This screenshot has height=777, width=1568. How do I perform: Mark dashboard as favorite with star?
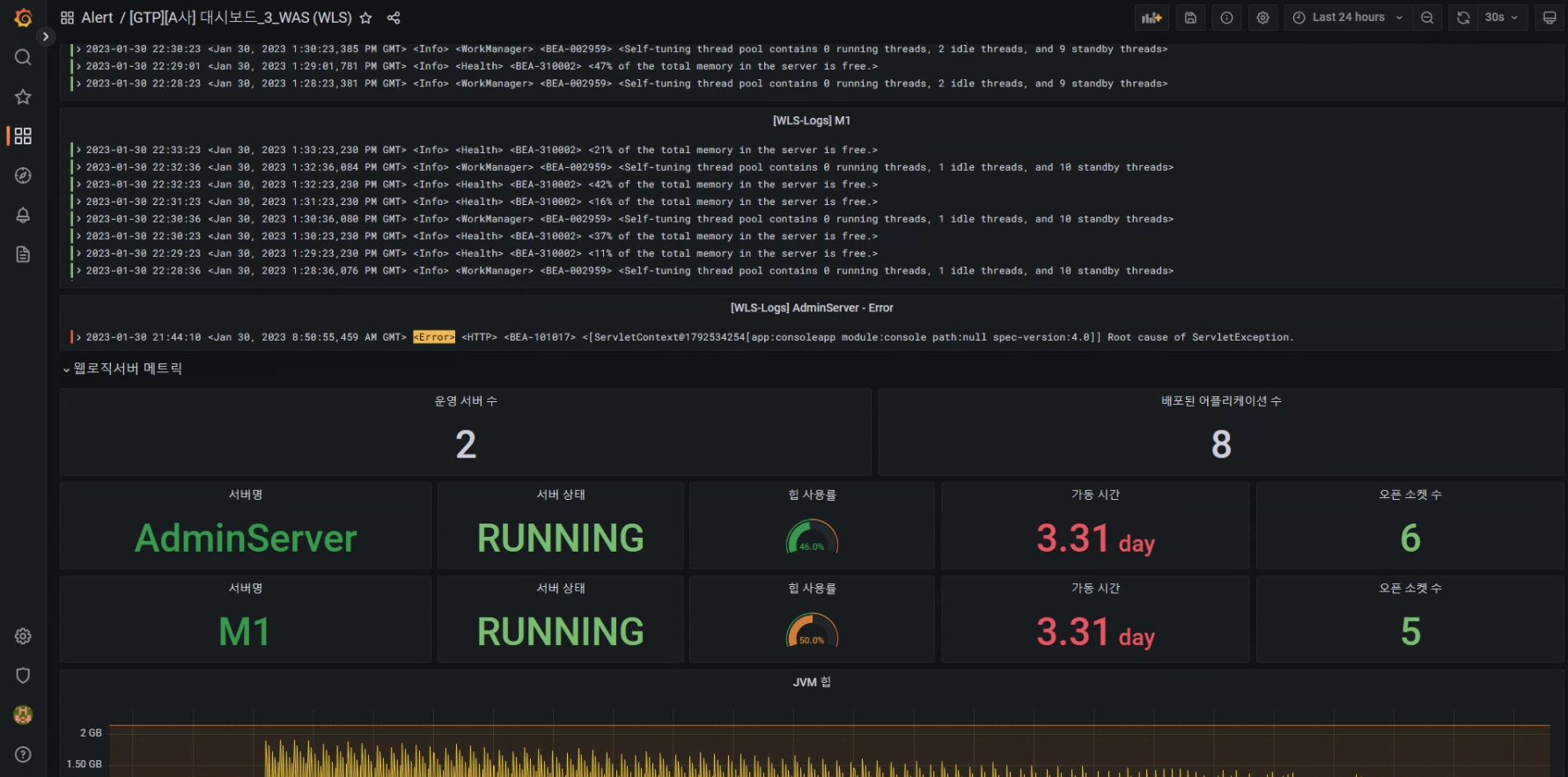365,18
